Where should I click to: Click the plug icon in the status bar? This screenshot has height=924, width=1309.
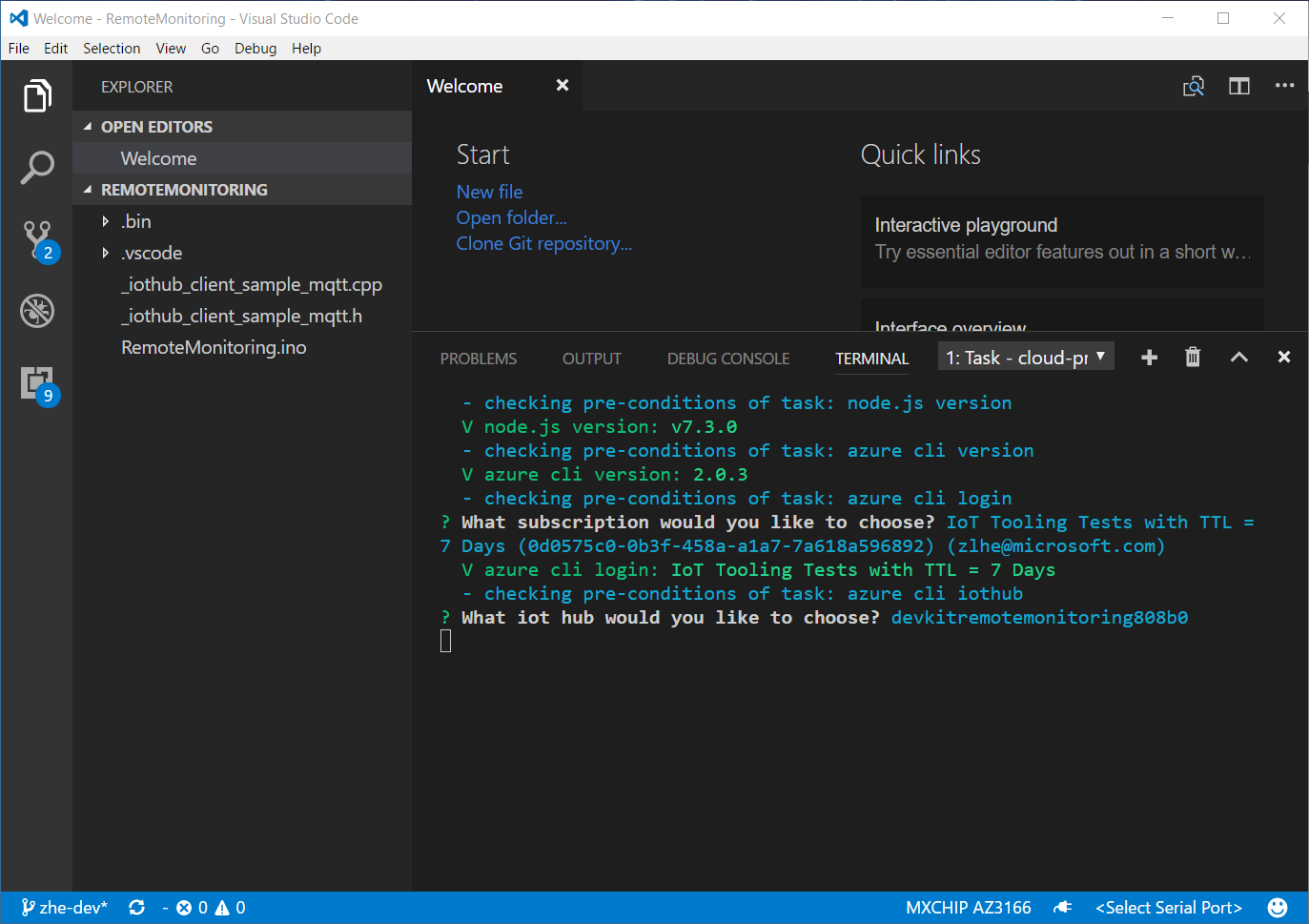pyautogui.click(x=1063, y=908)
